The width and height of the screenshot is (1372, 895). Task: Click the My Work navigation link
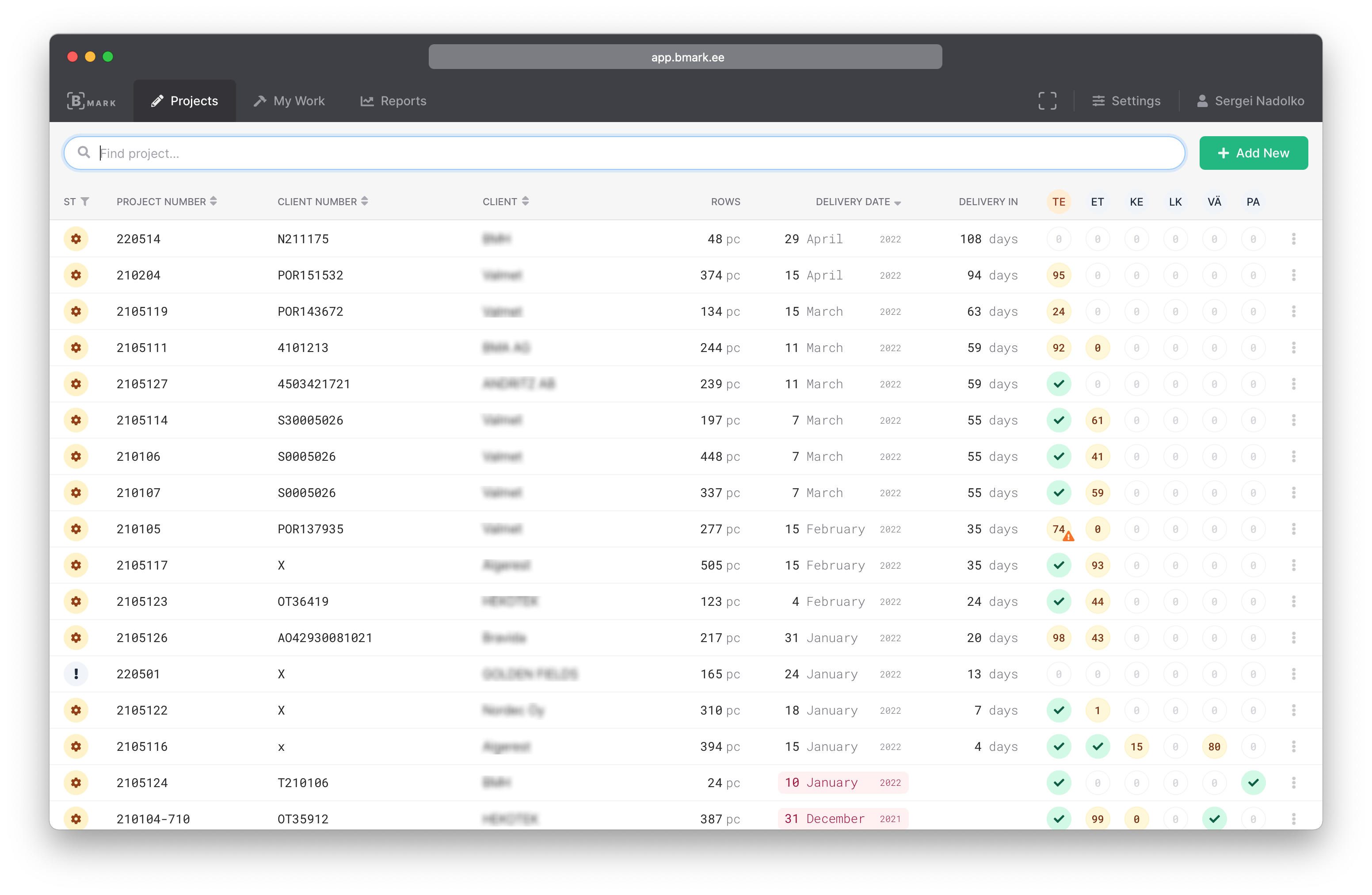(298, 101)
